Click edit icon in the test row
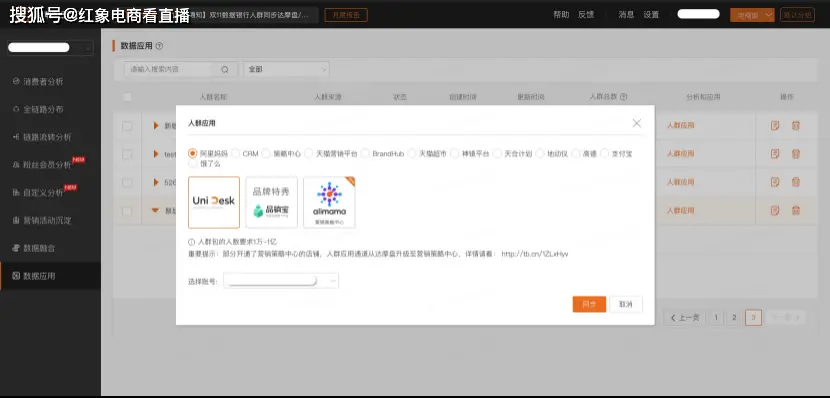Screen dimensions: 830x398 tap(775, 153)
